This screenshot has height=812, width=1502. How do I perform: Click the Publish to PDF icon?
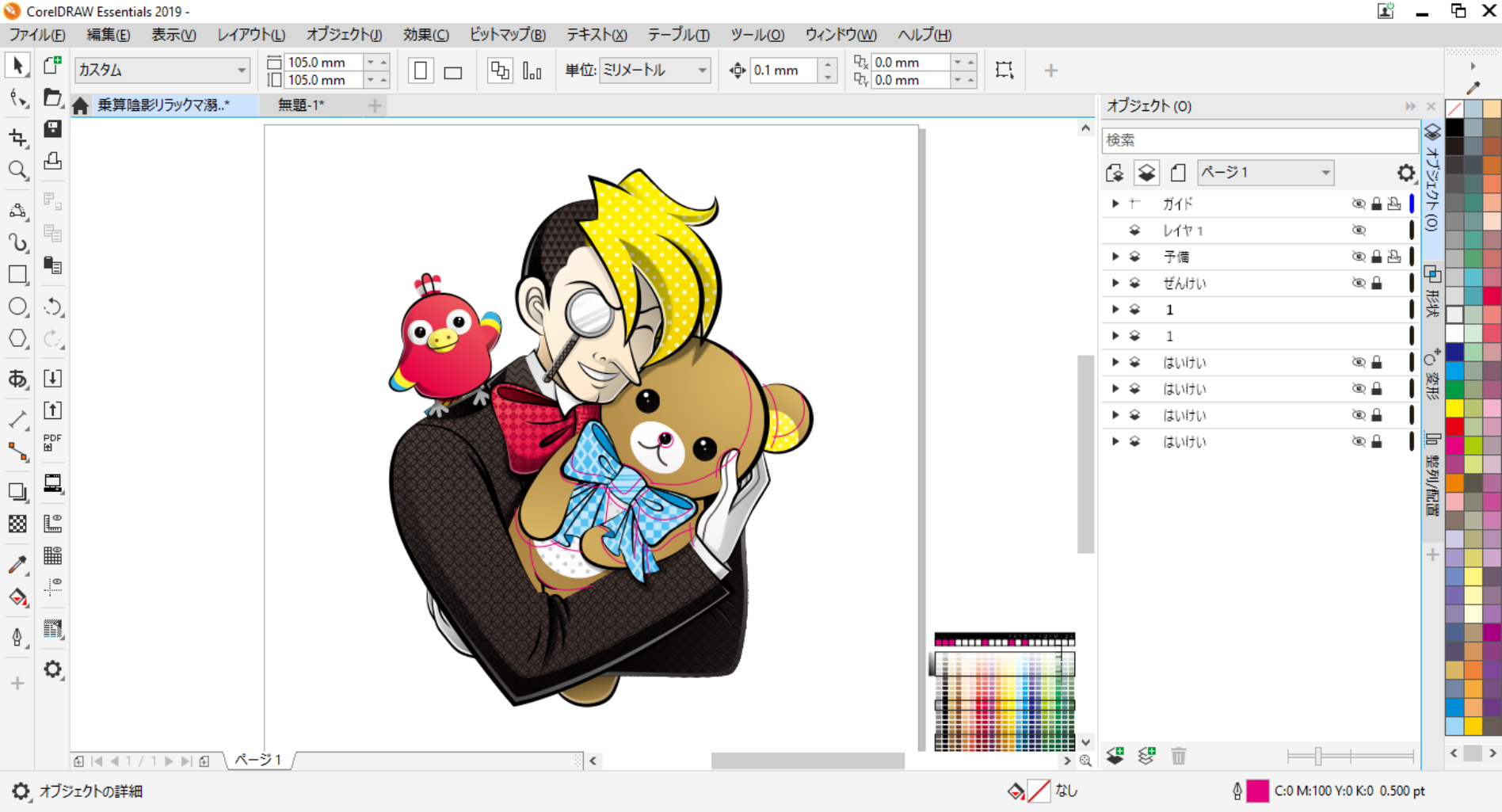point(53,443)
